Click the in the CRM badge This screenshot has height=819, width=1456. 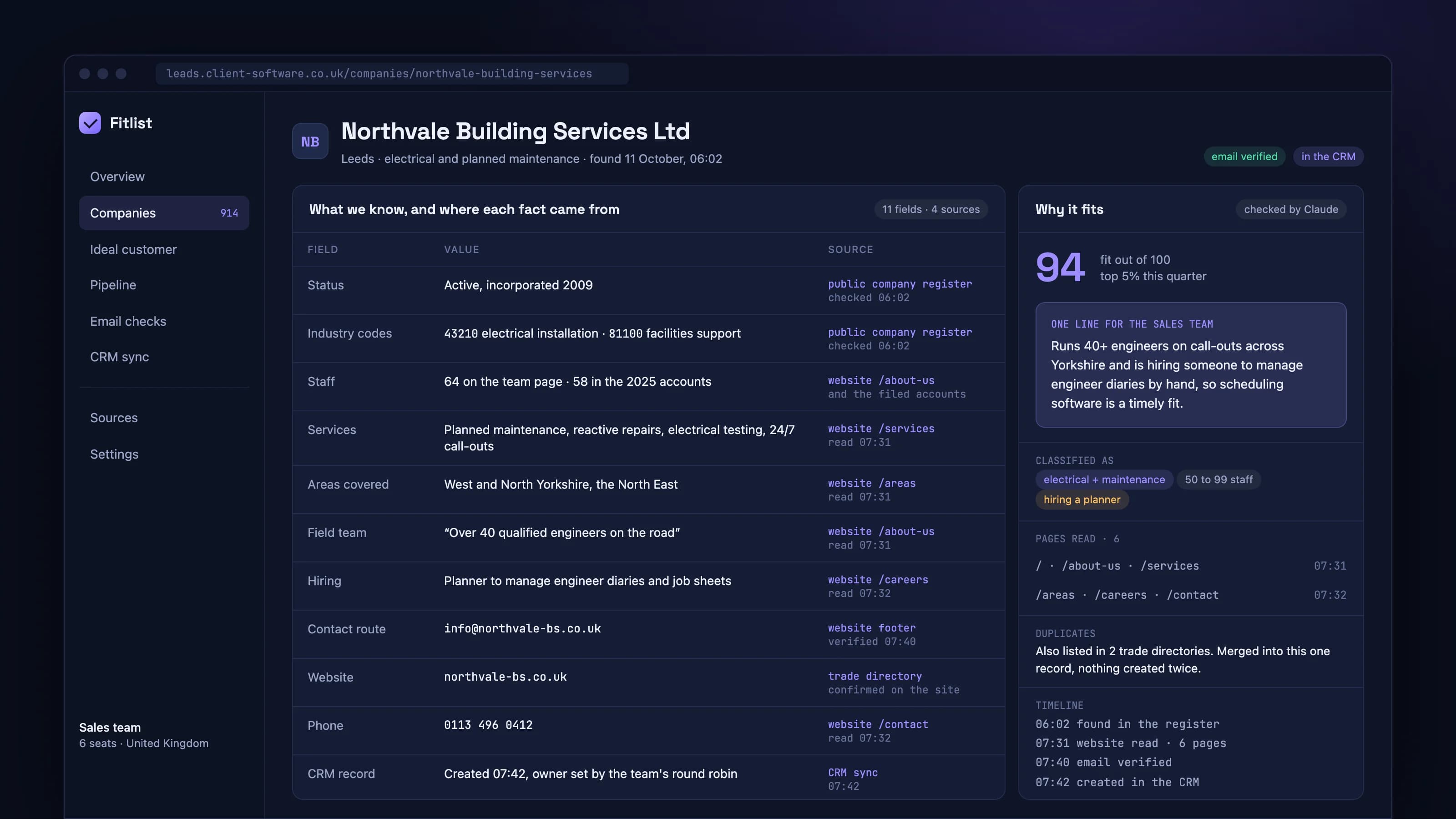pyautogui.click(x=1328, y=157)
